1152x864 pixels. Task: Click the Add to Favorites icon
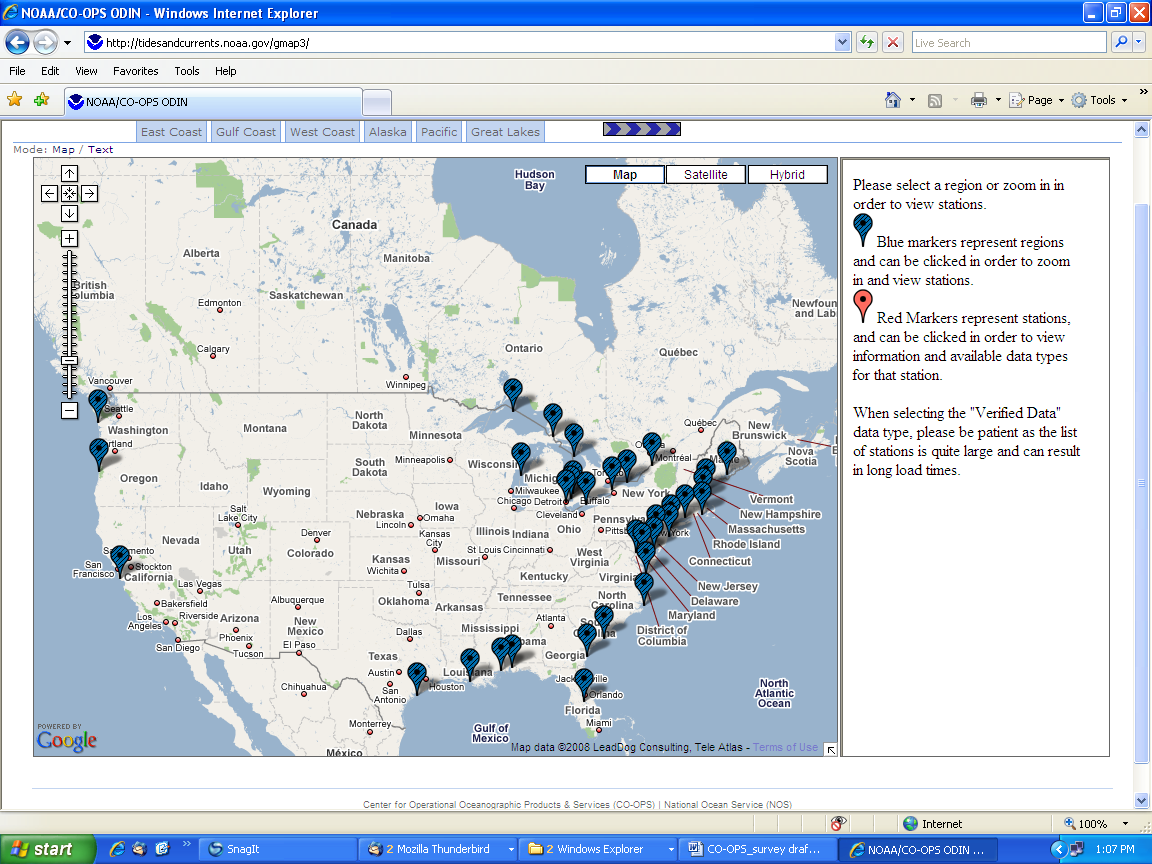point(41,99)
